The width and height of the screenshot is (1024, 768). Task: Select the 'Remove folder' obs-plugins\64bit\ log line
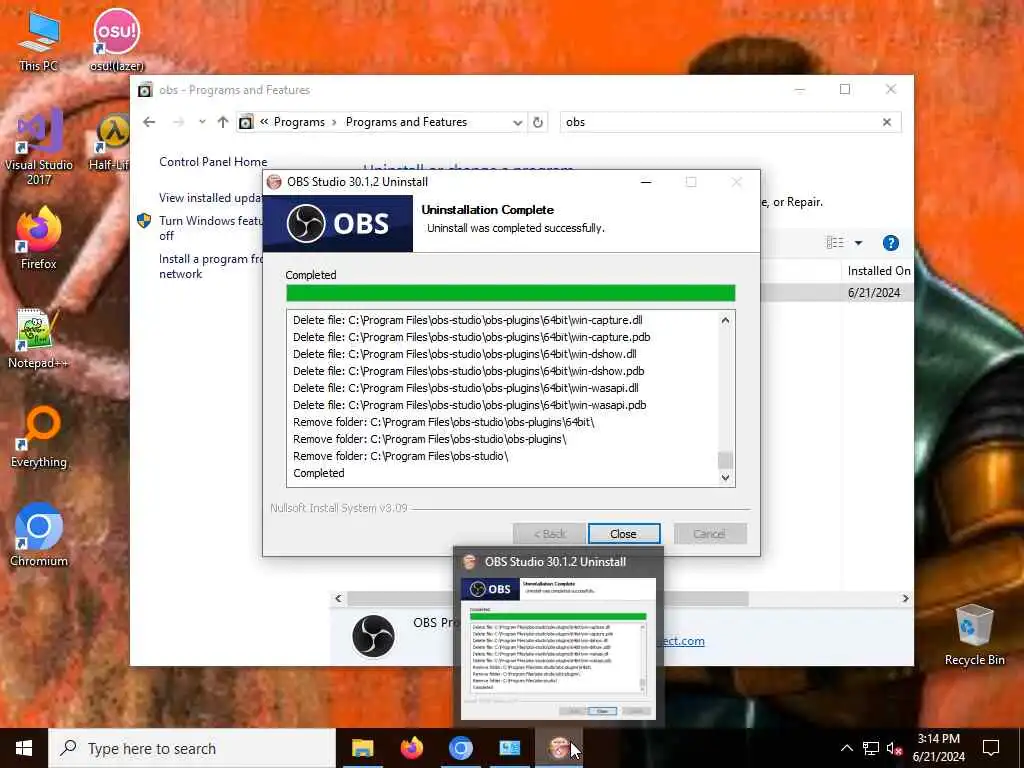443,422
